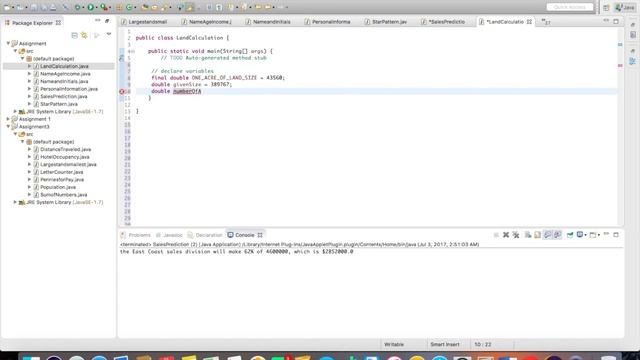The height and width of the screenshot is (360, 640).
Task: Switch to NameandInitials editor tab
Action: pos(268,22)
